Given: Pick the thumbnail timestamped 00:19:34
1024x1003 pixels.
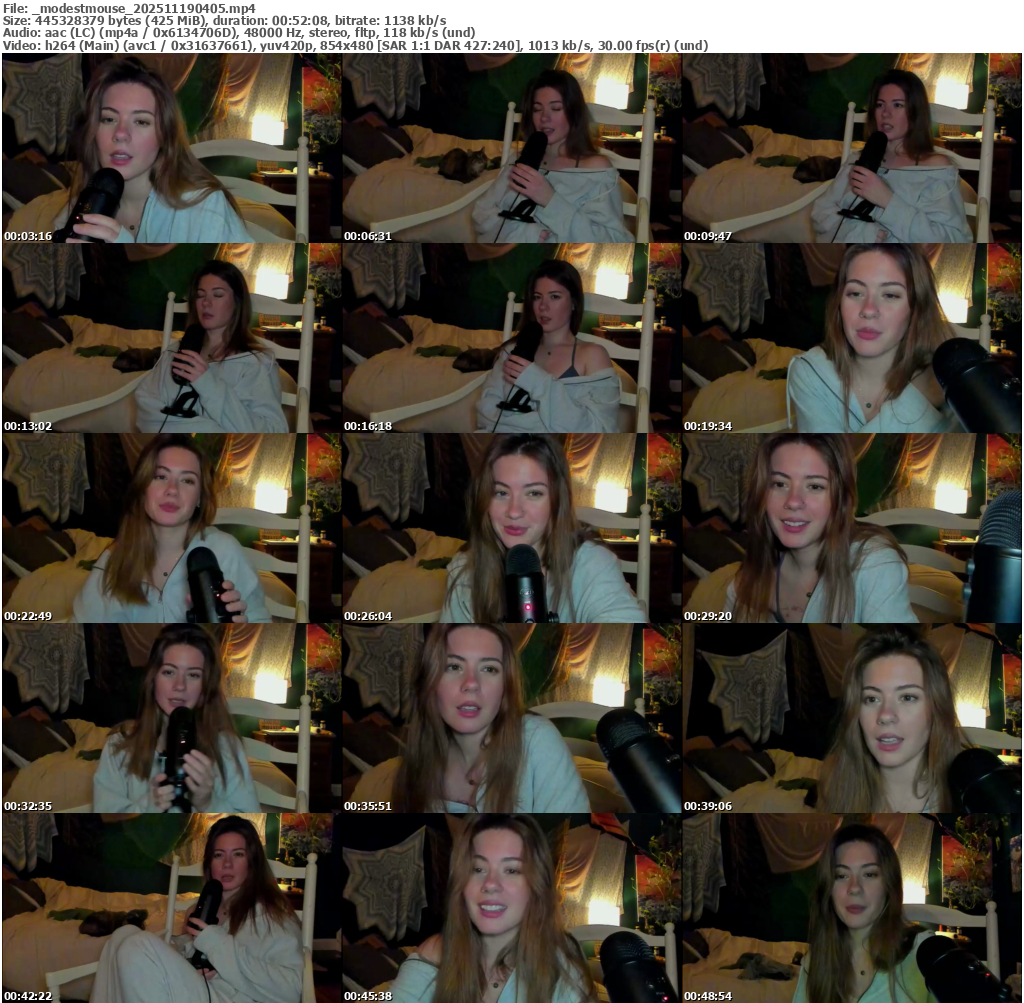Looking at the screenshot, I should (852, 338).
